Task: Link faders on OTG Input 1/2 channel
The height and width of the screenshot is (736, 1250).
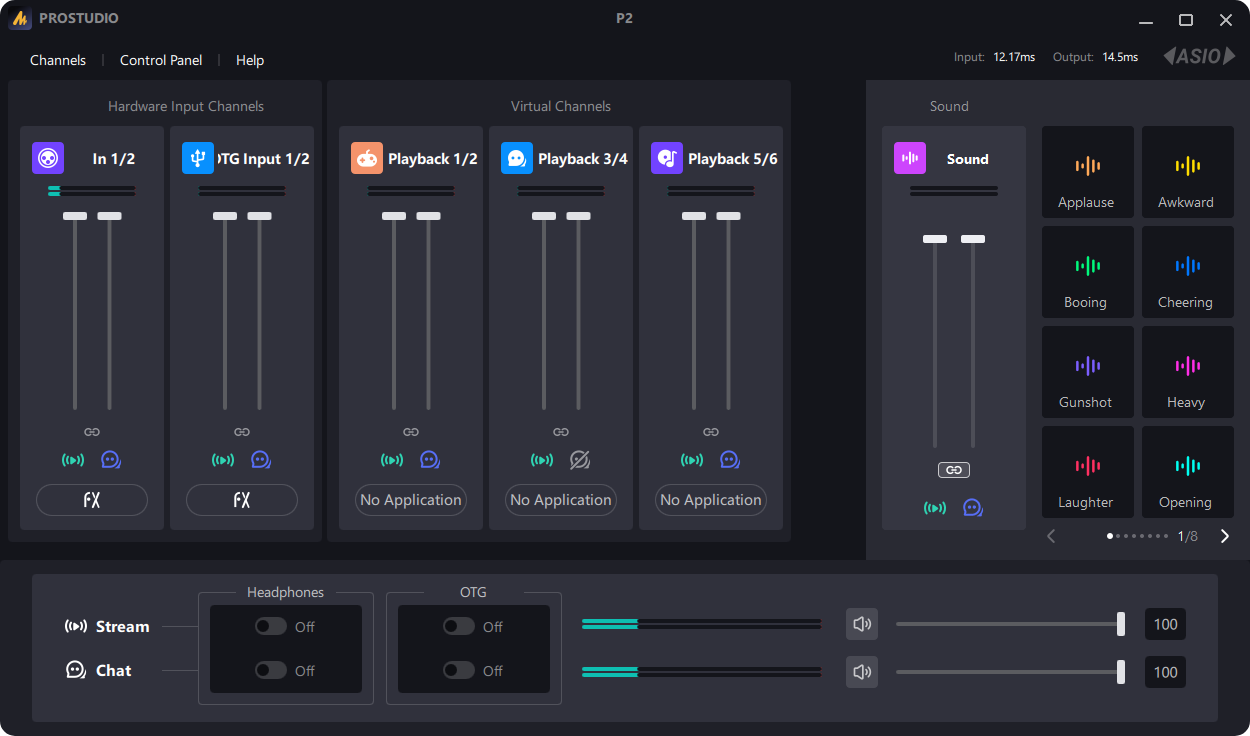Action: [x=242, y=432]
